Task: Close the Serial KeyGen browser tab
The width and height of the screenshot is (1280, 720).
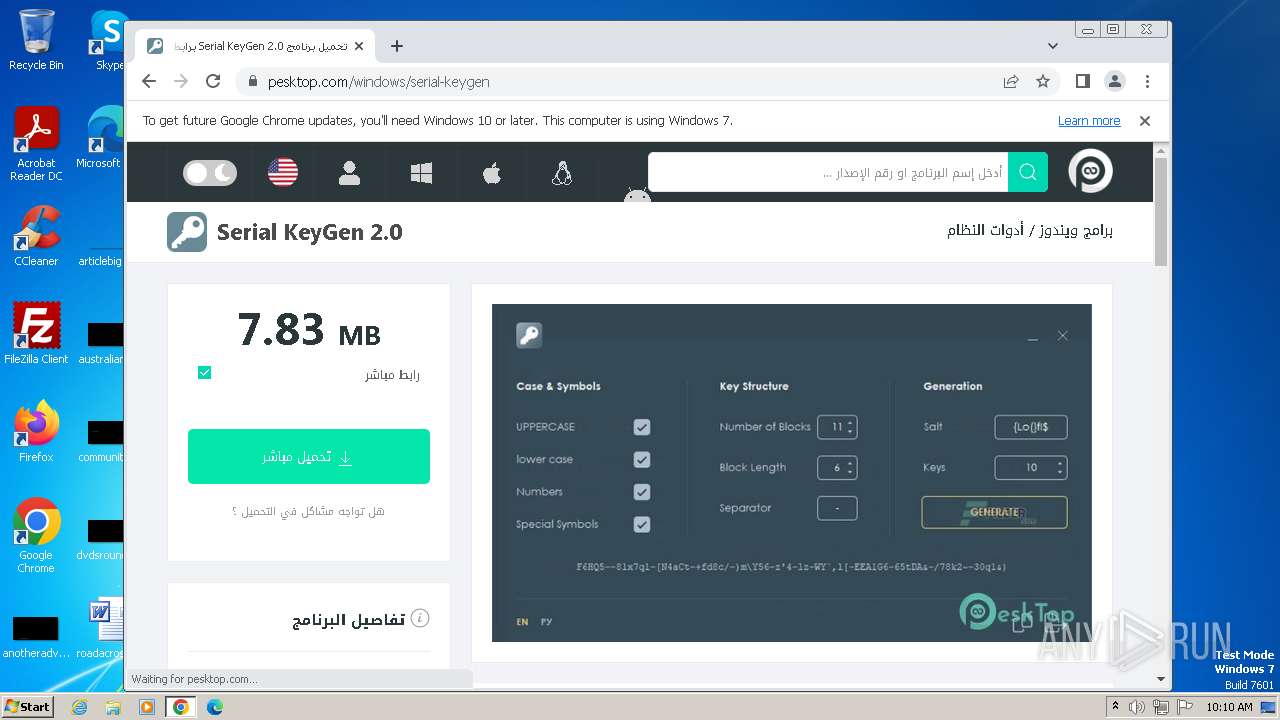Action: click(x=359, y=46)
